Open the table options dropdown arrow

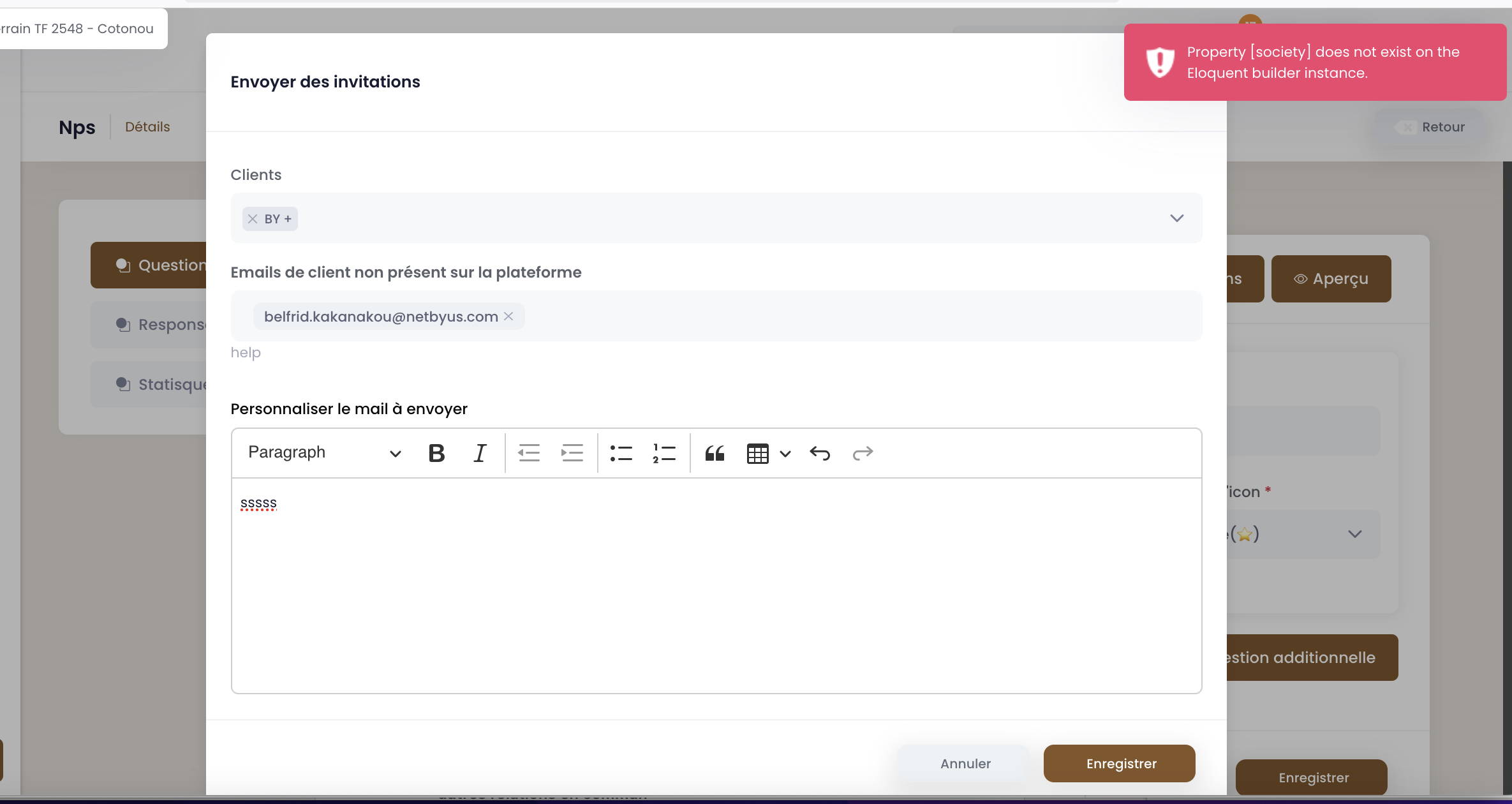(x=785, y=454)
